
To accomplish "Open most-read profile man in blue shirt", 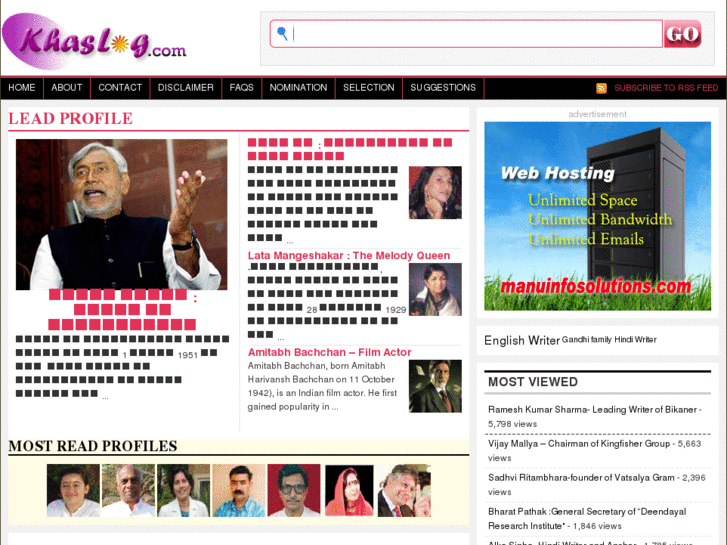I will click(x=239, y=490).
